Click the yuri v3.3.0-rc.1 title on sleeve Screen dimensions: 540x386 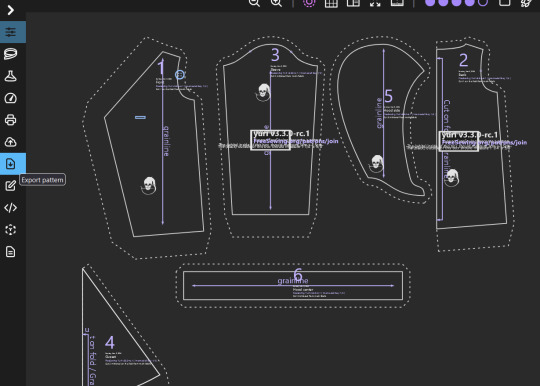point(281,134)
